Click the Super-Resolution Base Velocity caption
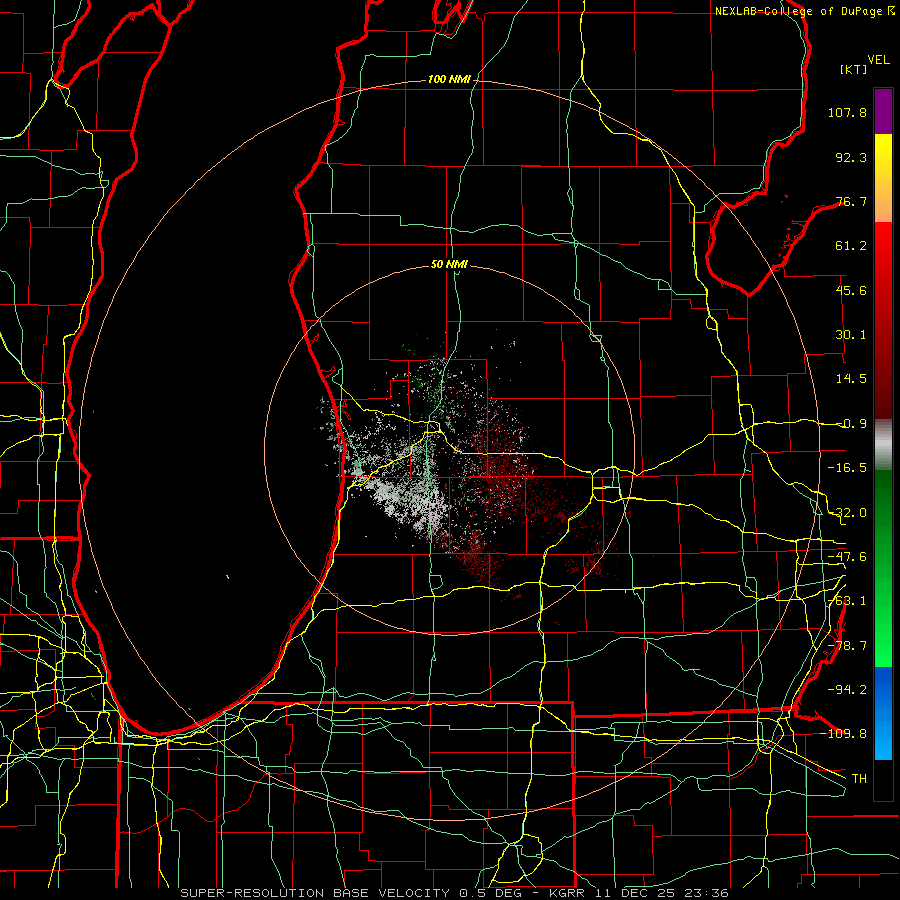This screenshot has height=900, width=900. tap(455, 893)
